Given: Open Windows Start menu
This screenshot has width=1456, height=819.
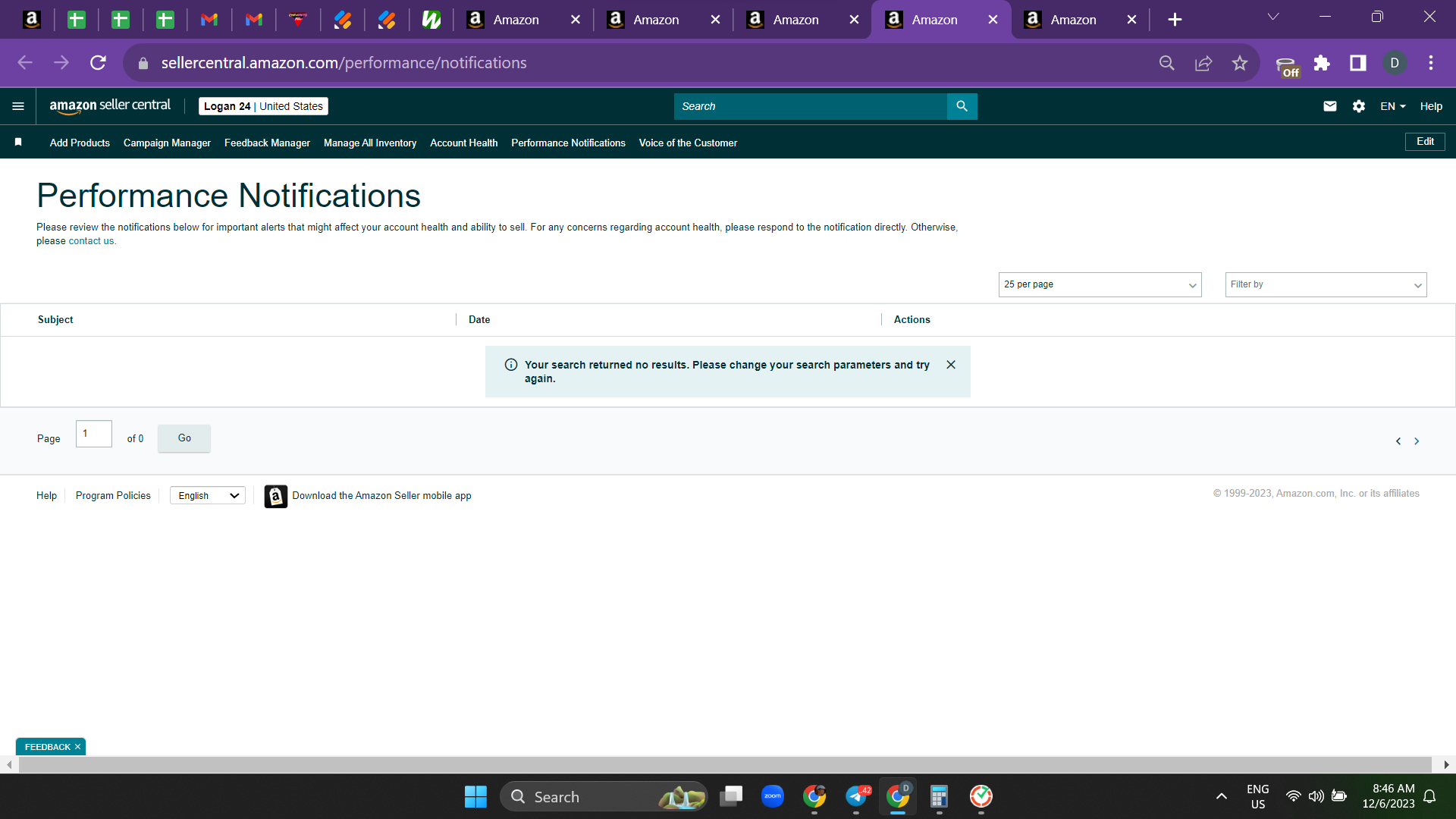Looking at the screenshot, I should (x=475, y=797).
